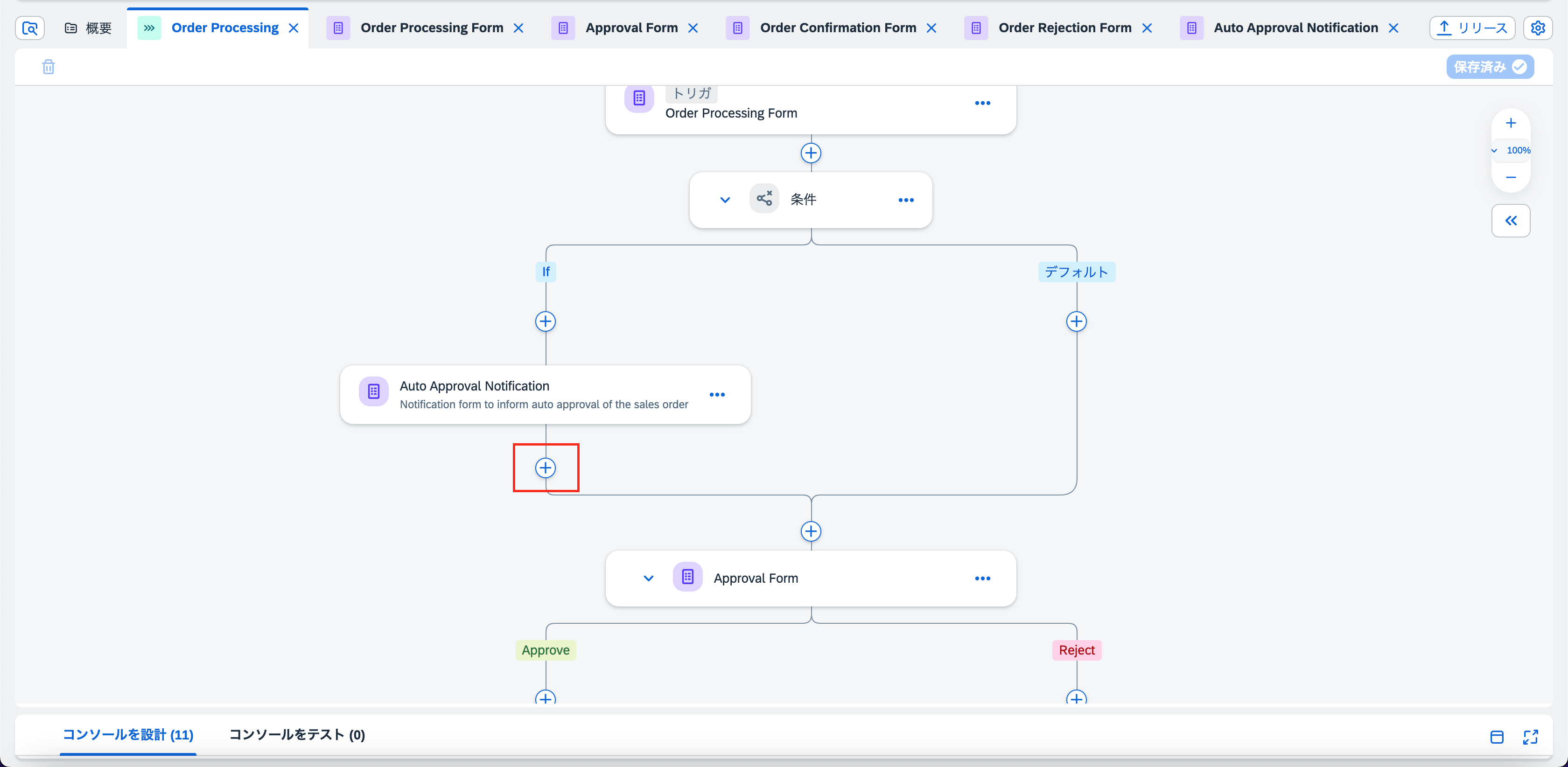This screenshot has width=1568, height=767.
Task: Add step under the デフォルト branch
Action: [x=1076, y=321]
